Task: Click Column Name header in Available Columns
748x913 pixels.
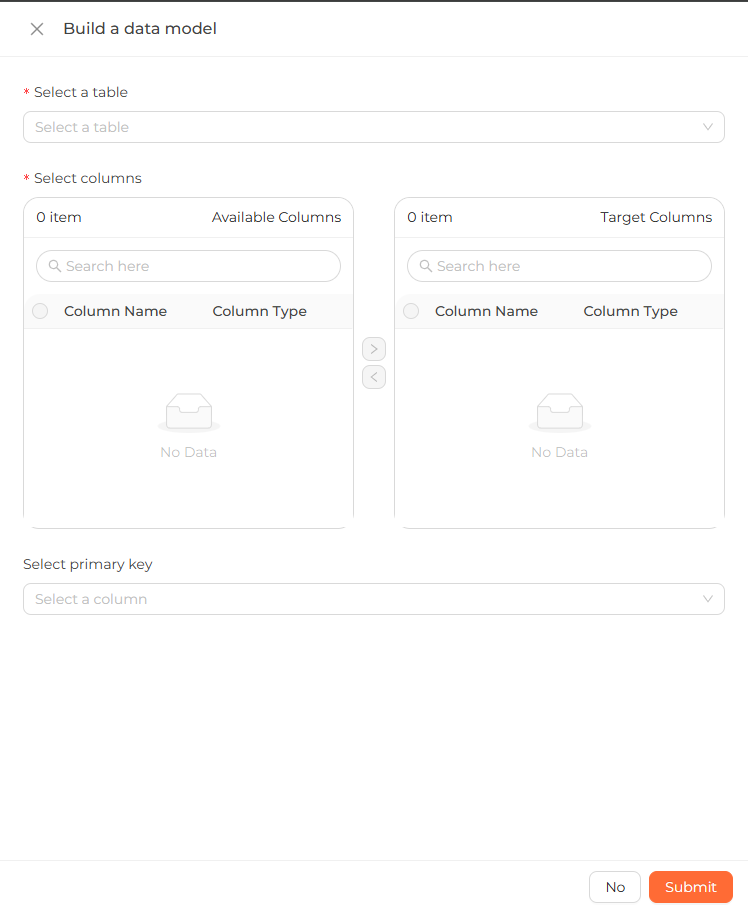Action: pyautogui.click(x=115, y=311)
